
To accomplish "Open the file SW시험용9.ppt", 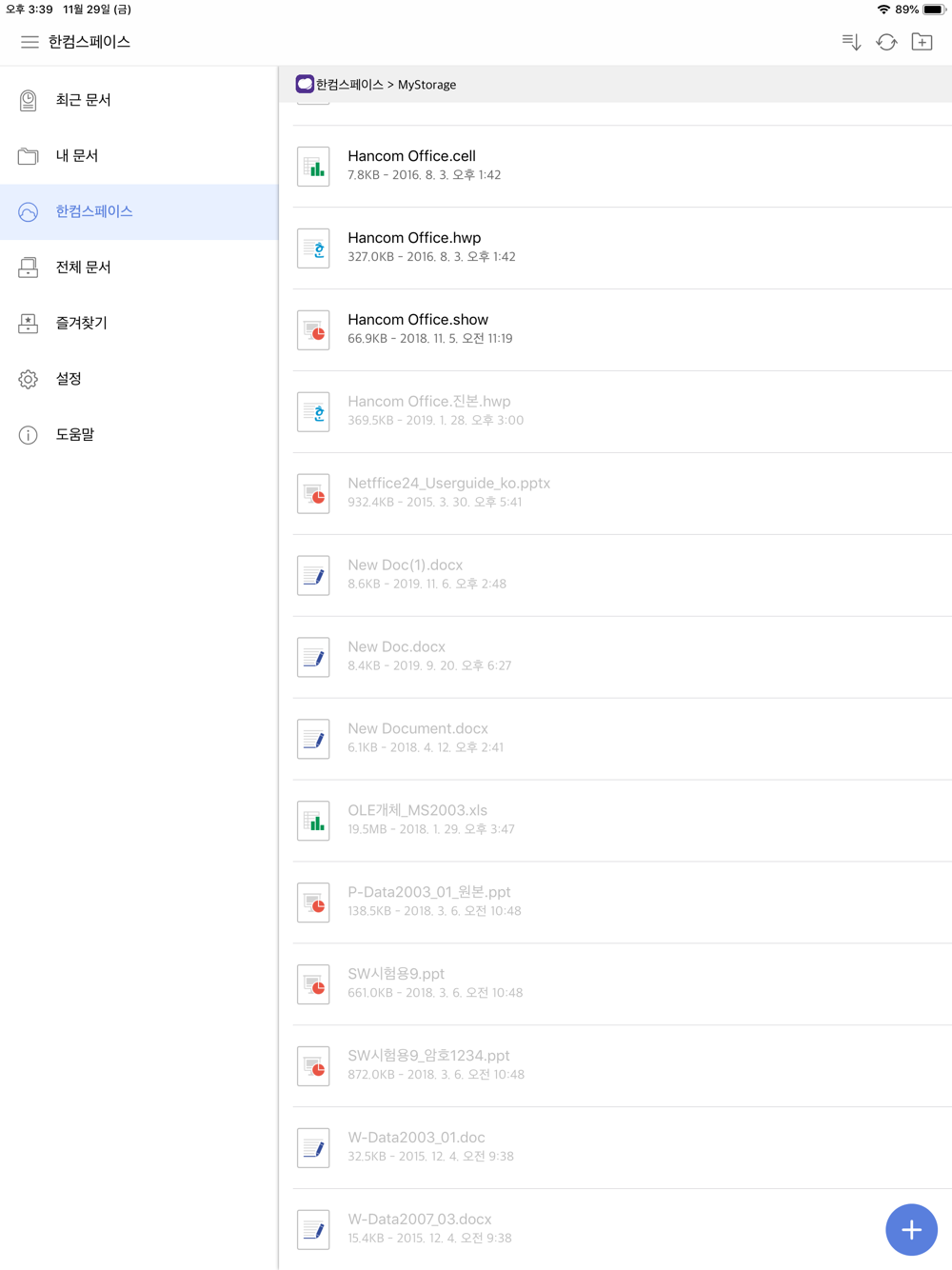I will click(623, 985).
